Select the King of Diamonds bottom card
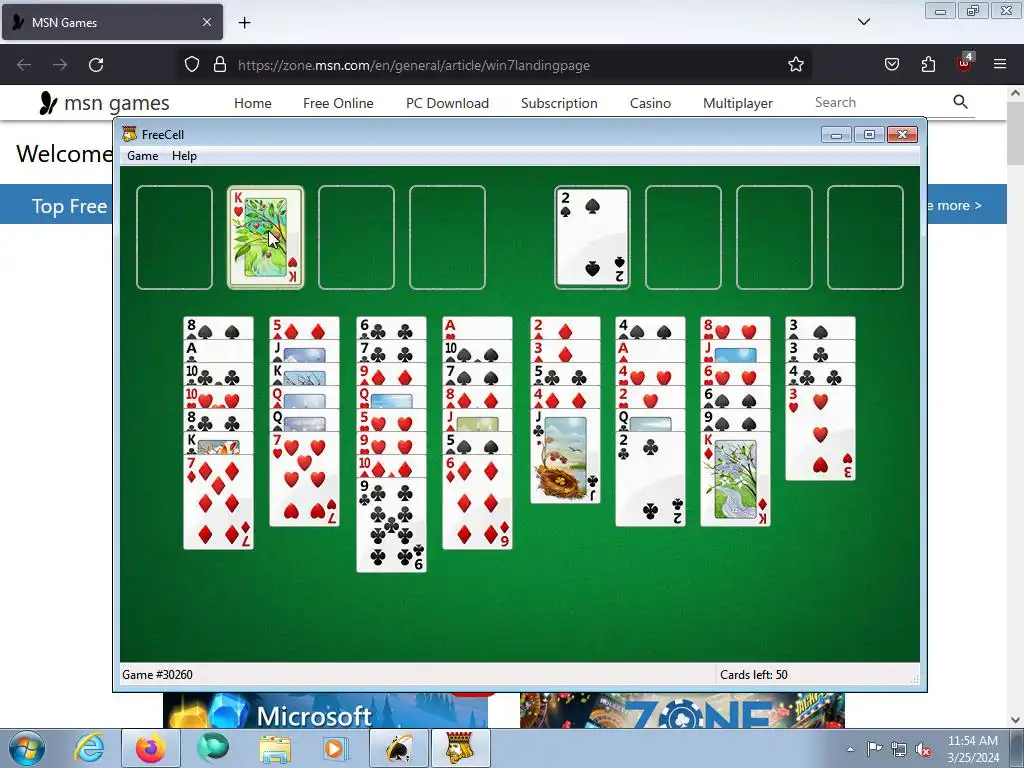1024x768 pixels. pyautogui.click(x=735, y=479)
